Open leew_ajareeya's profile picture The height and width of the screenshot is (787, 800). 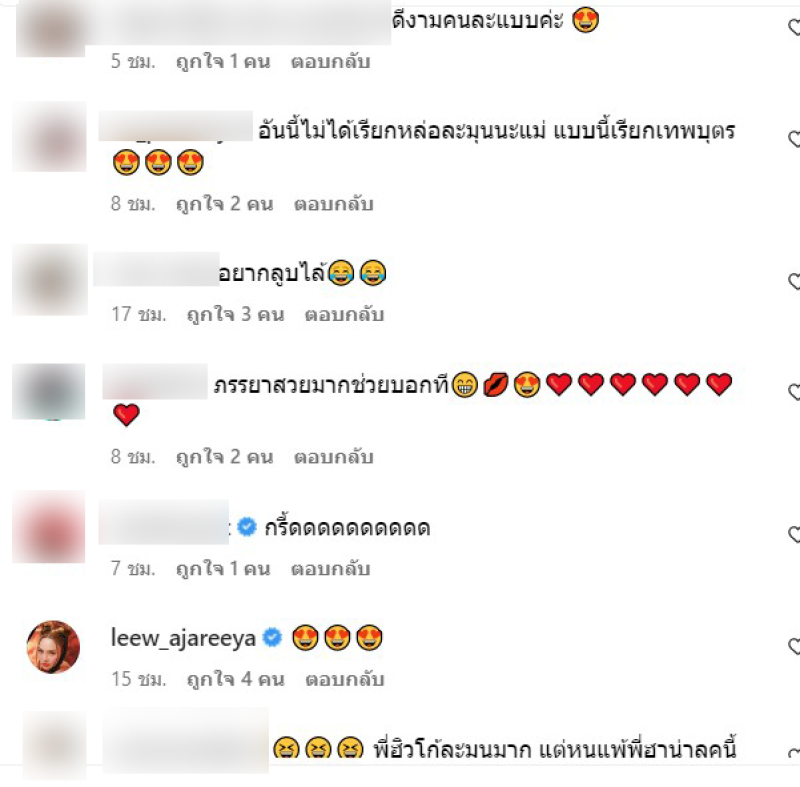(53, 647)
